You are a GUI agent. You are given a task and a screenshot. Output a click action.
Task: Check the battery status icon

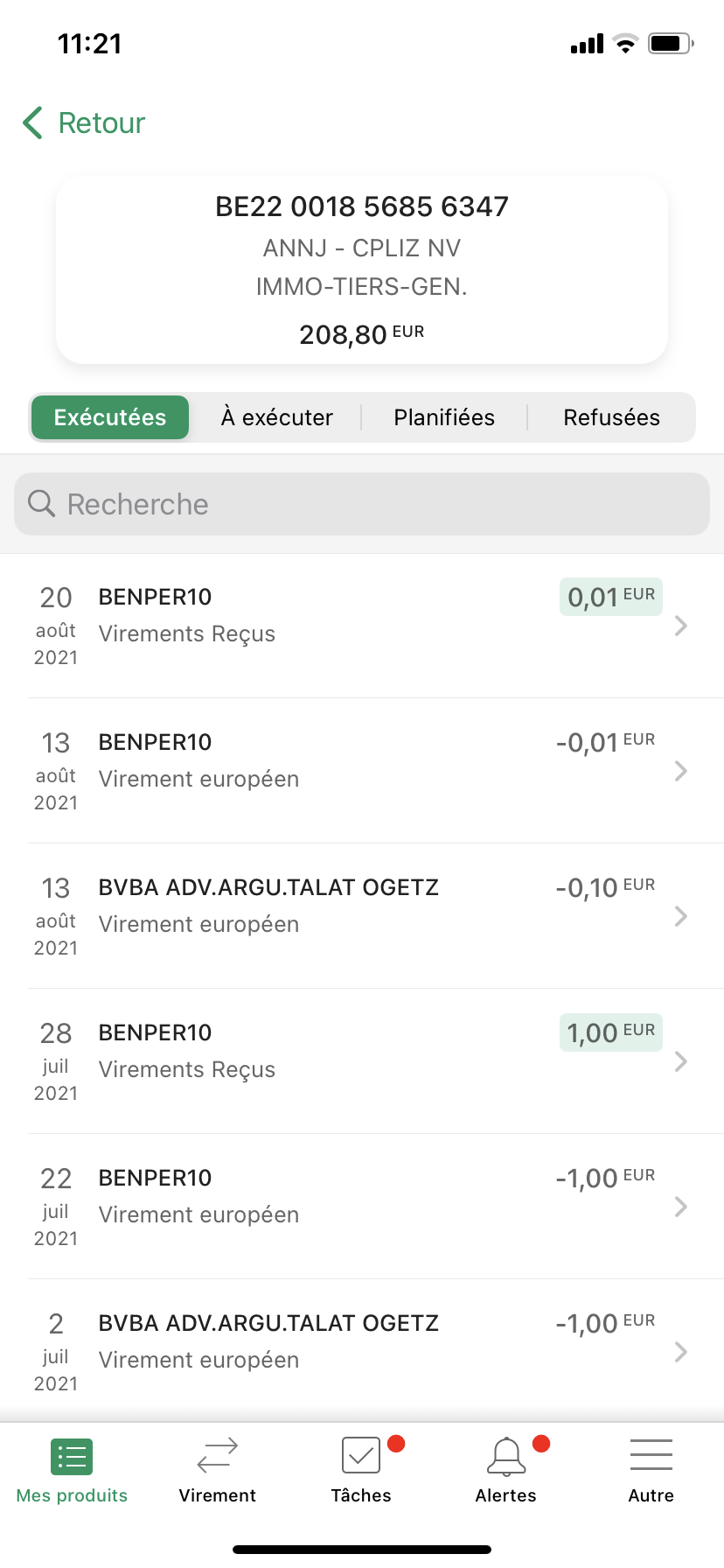(671, 43)
